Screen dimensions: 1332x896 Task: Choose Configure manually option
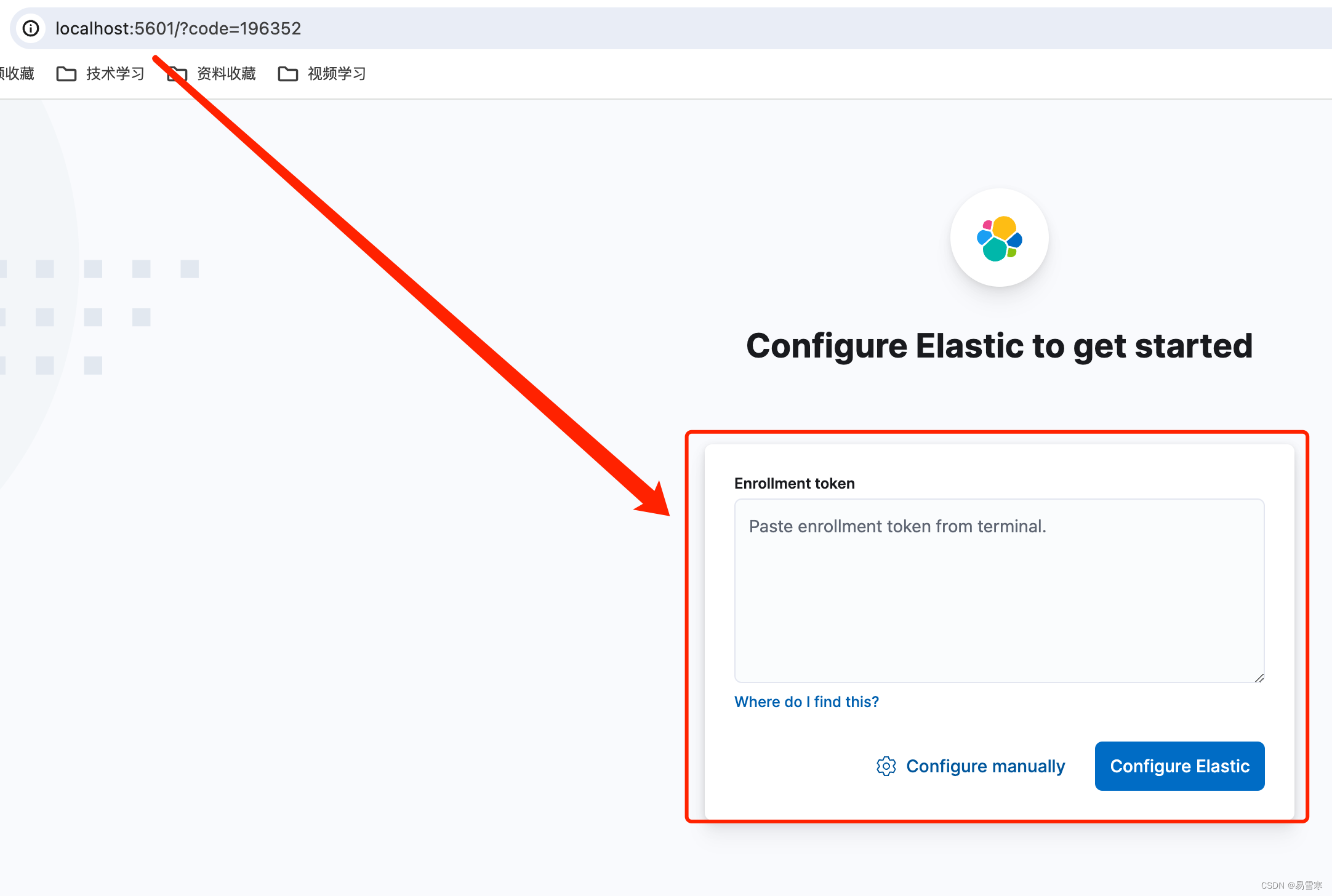click(x=985, y=766)
